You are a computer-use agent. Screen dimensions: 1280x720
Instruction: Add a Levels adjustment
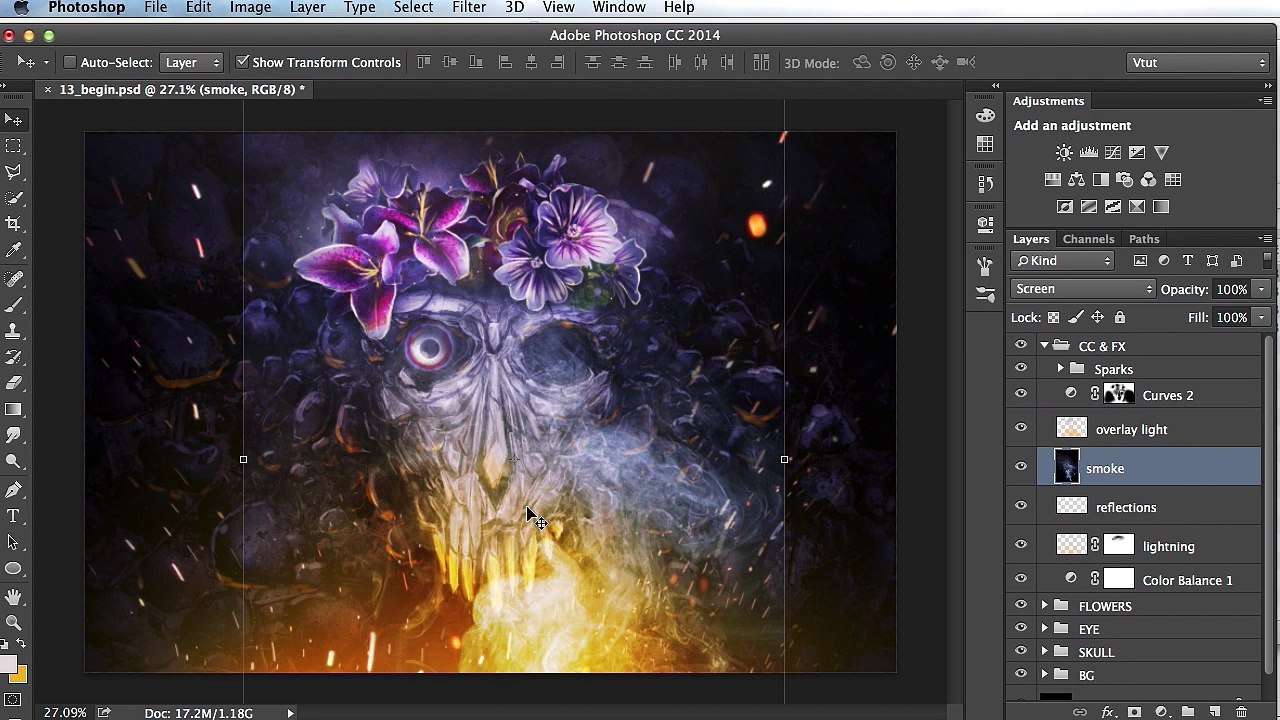pos(1088,153)
